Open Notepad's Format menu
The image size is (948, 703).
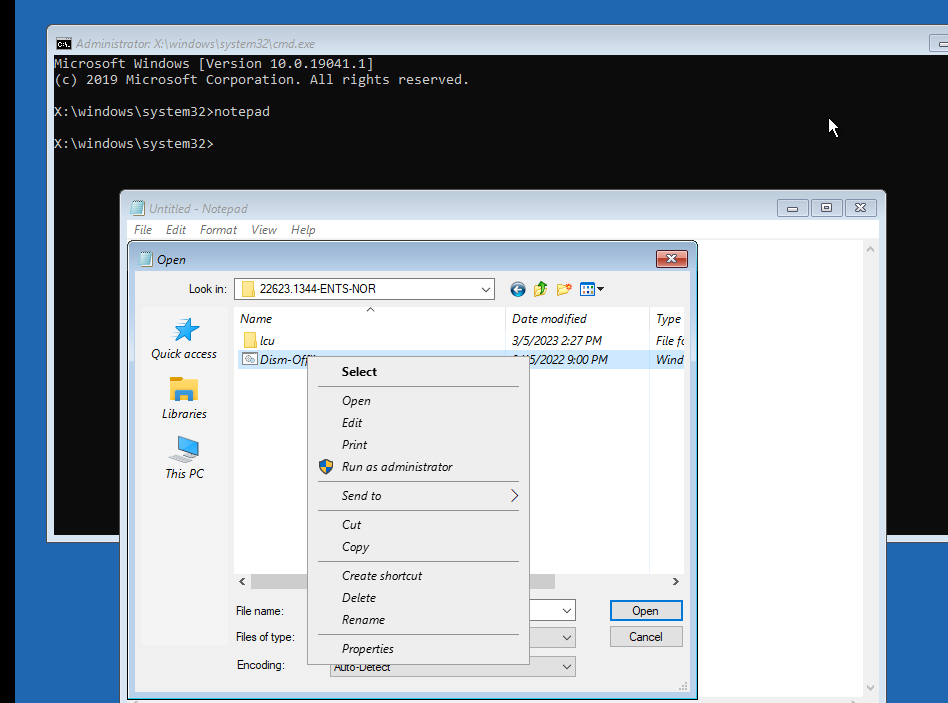coord(218,230)
